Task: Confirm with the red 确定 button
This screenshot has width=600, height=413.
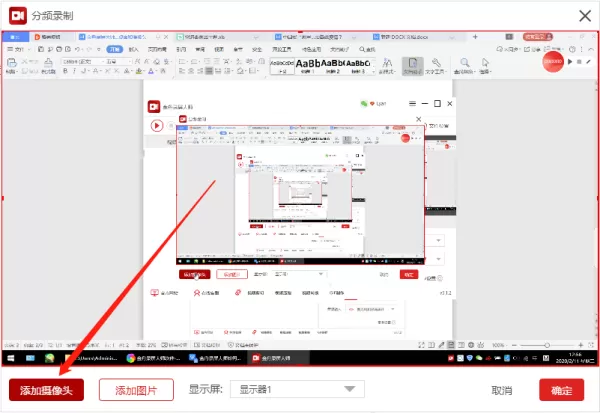Action: [x=562, y=390]
